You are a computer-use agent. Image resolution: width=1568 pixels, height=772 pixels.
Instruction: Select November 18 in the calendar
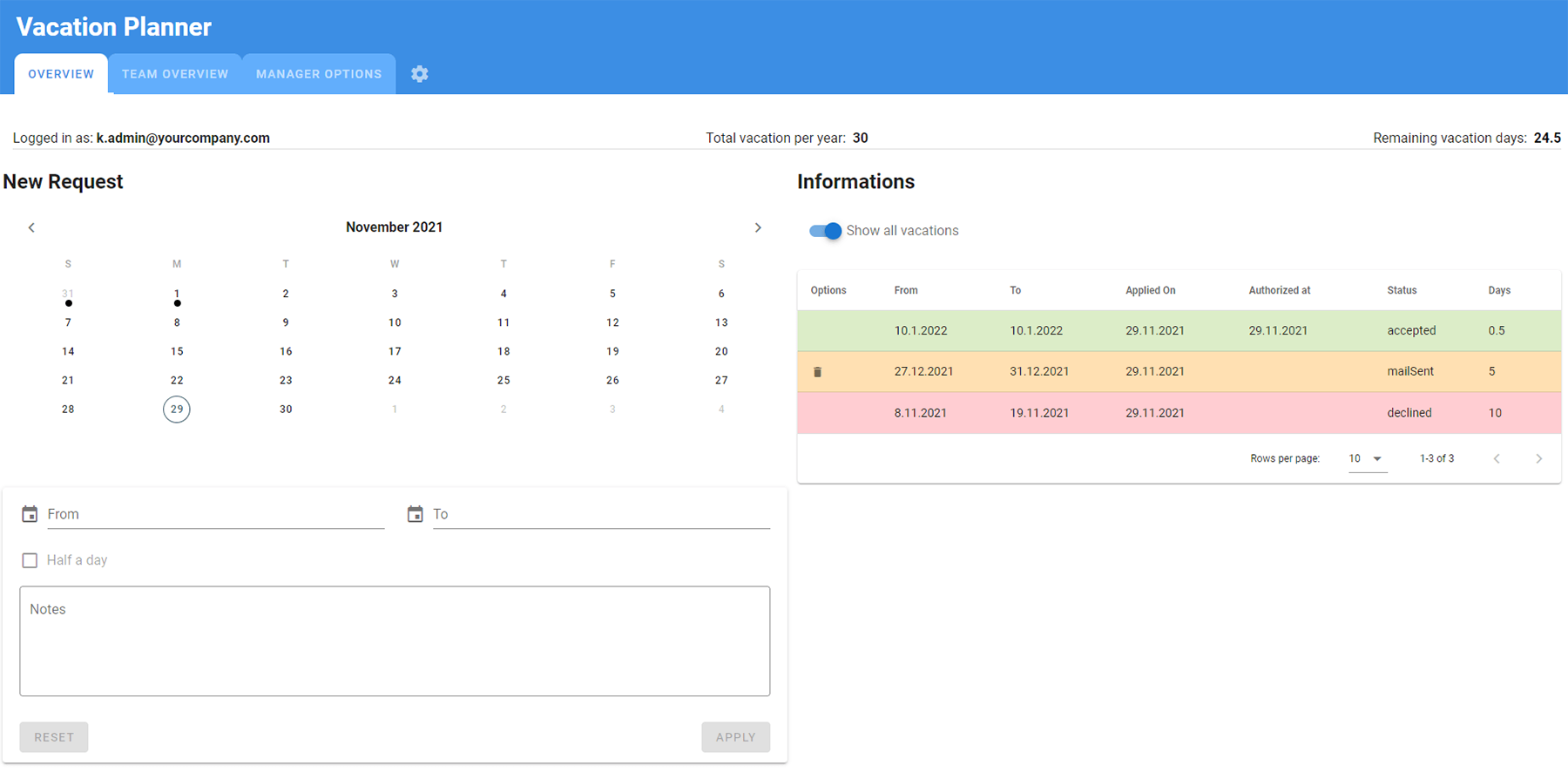coord(504,351)
